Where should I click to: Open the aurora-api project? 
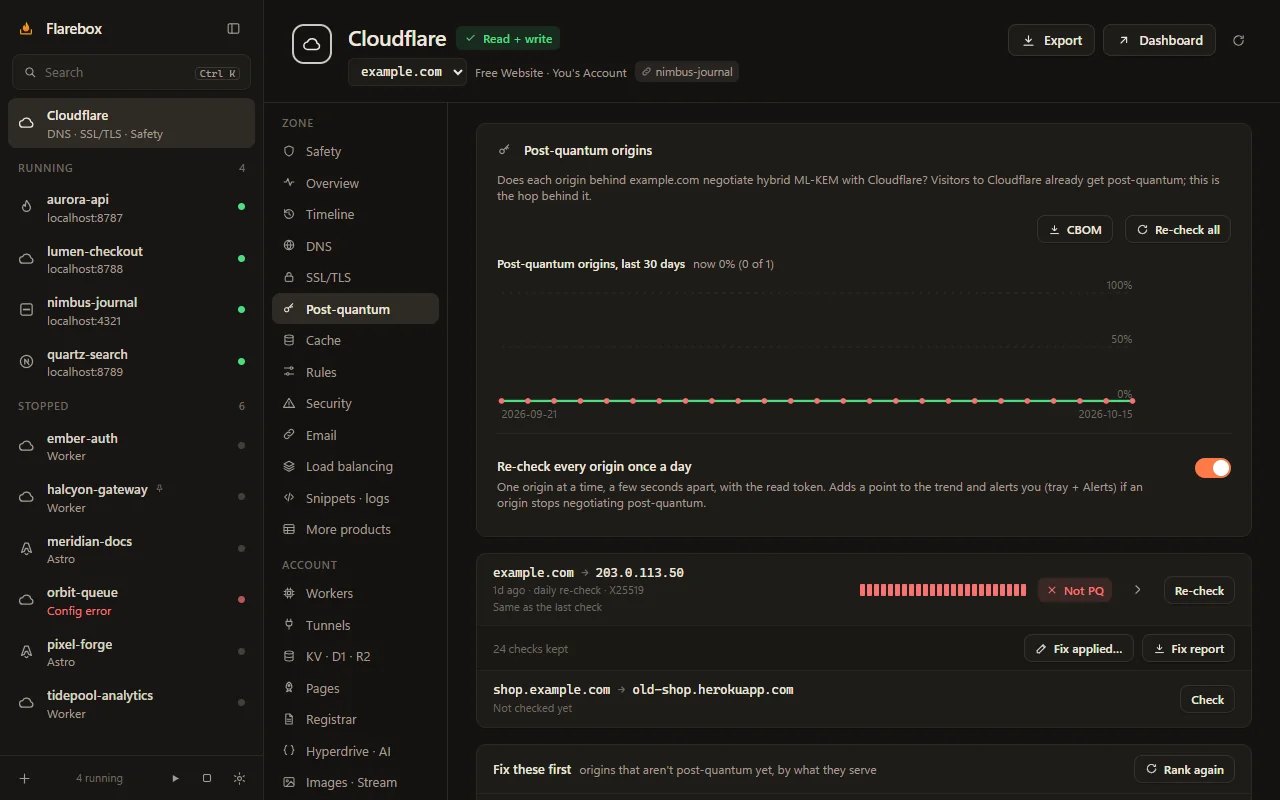(132, 208)
